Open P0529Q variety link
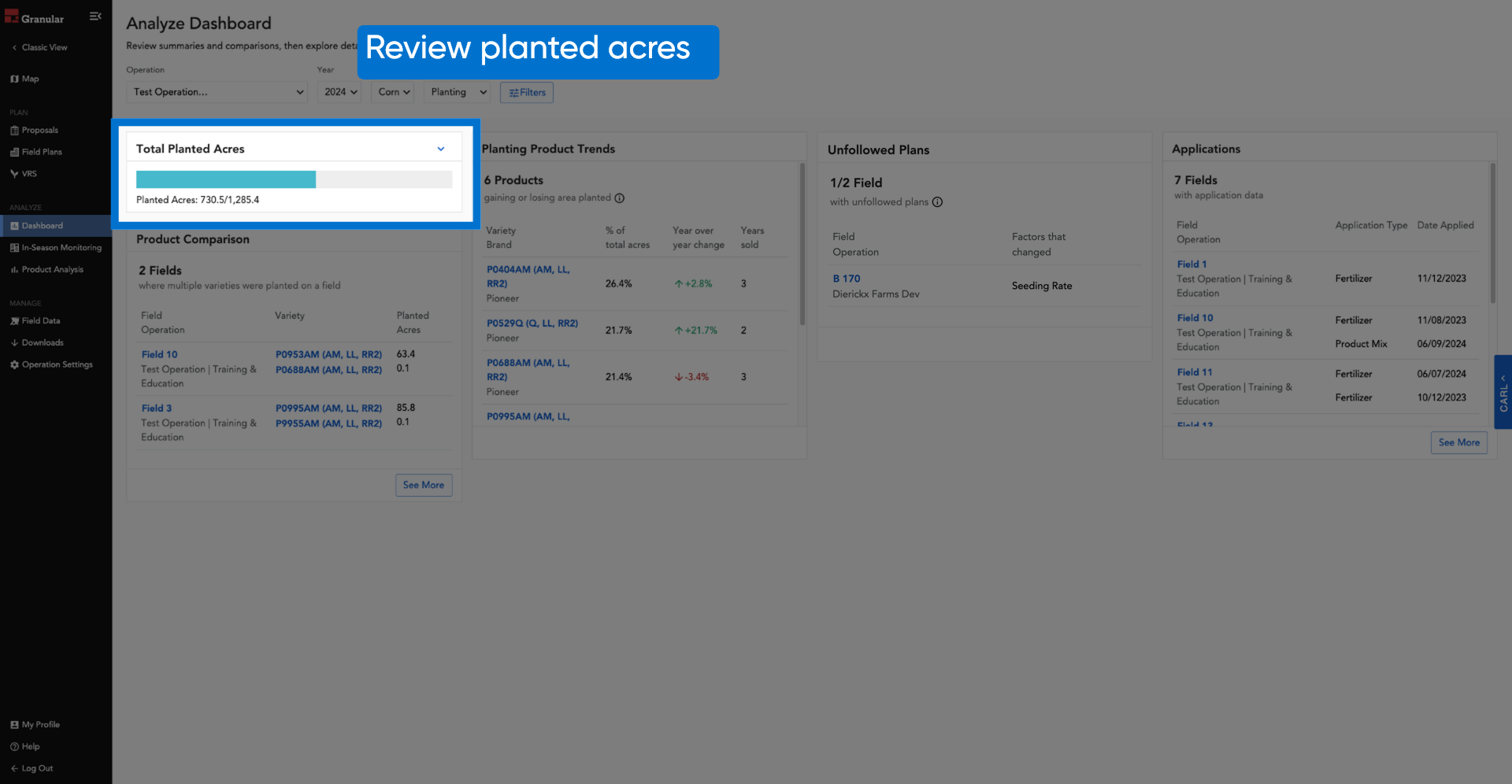Image resolution: width=1512 pixels, height=784 pixels. (x=532, y=324)
